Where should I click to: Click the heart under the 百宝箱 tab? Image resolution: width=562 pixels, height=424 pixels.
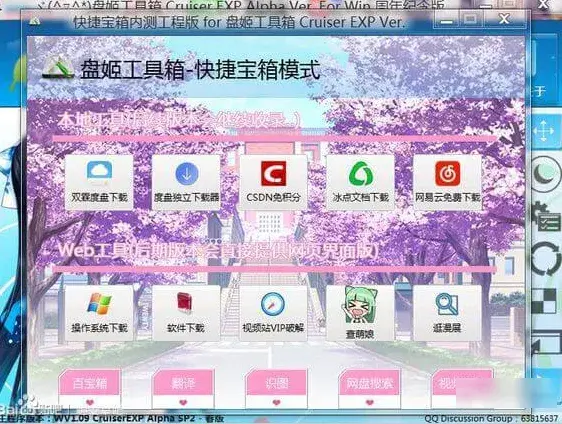point(90,402)
